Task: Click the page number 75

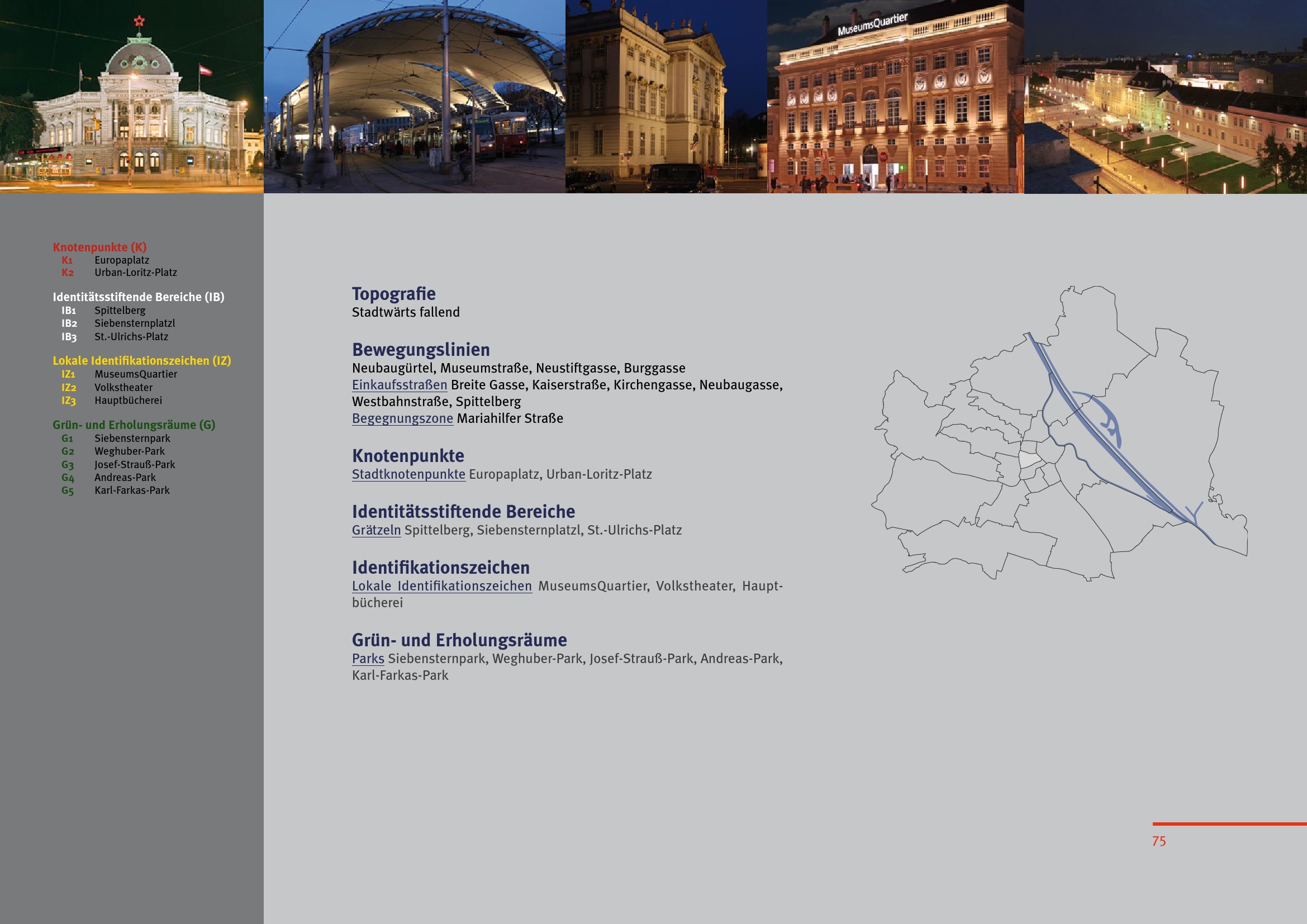Action: click(1158, 841)
